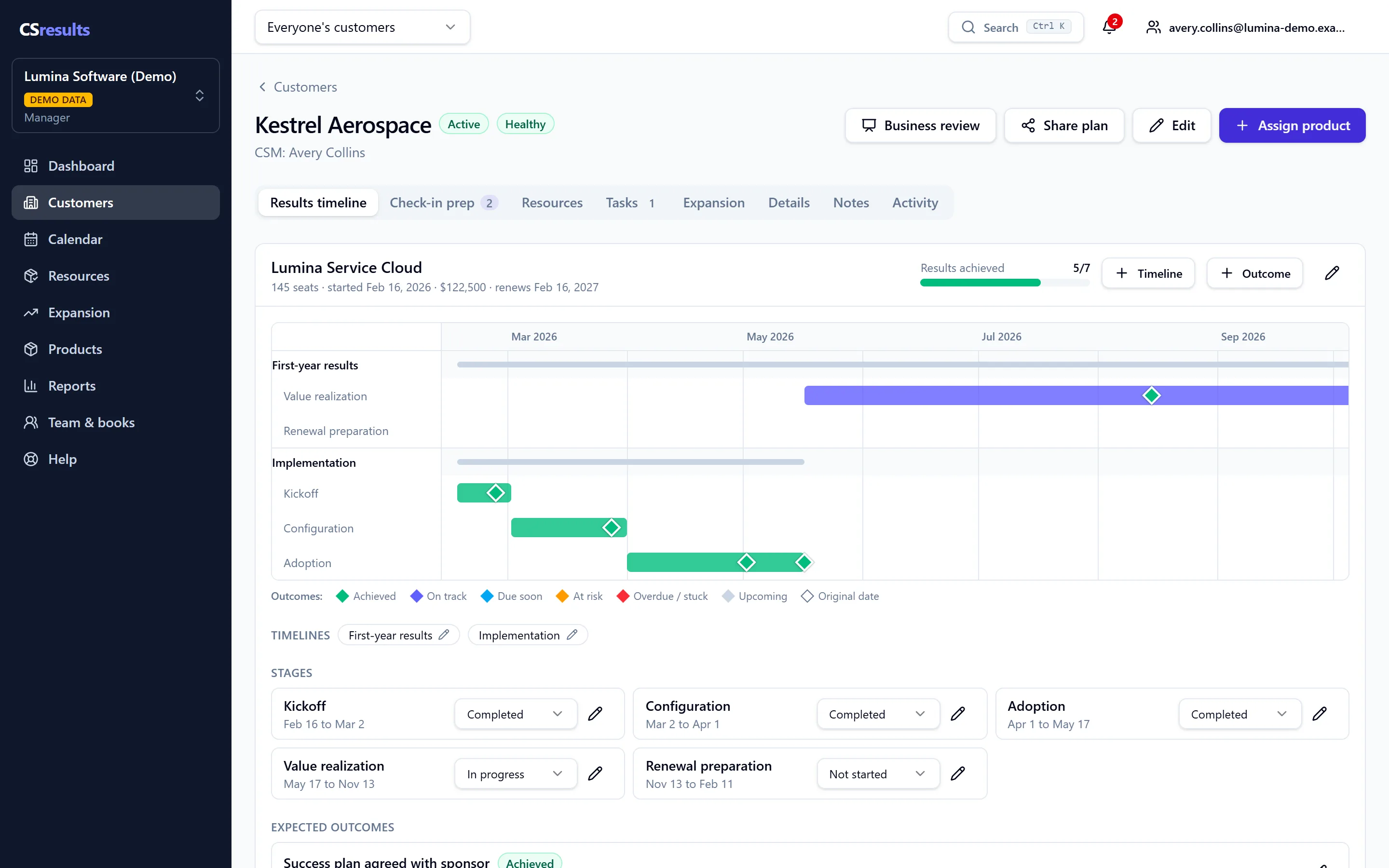Edit the Lumina Service Cloud product pencil icon
Image resolution: width=1389 pixels, height=868 pixels.
click(x=1332, y=273)
